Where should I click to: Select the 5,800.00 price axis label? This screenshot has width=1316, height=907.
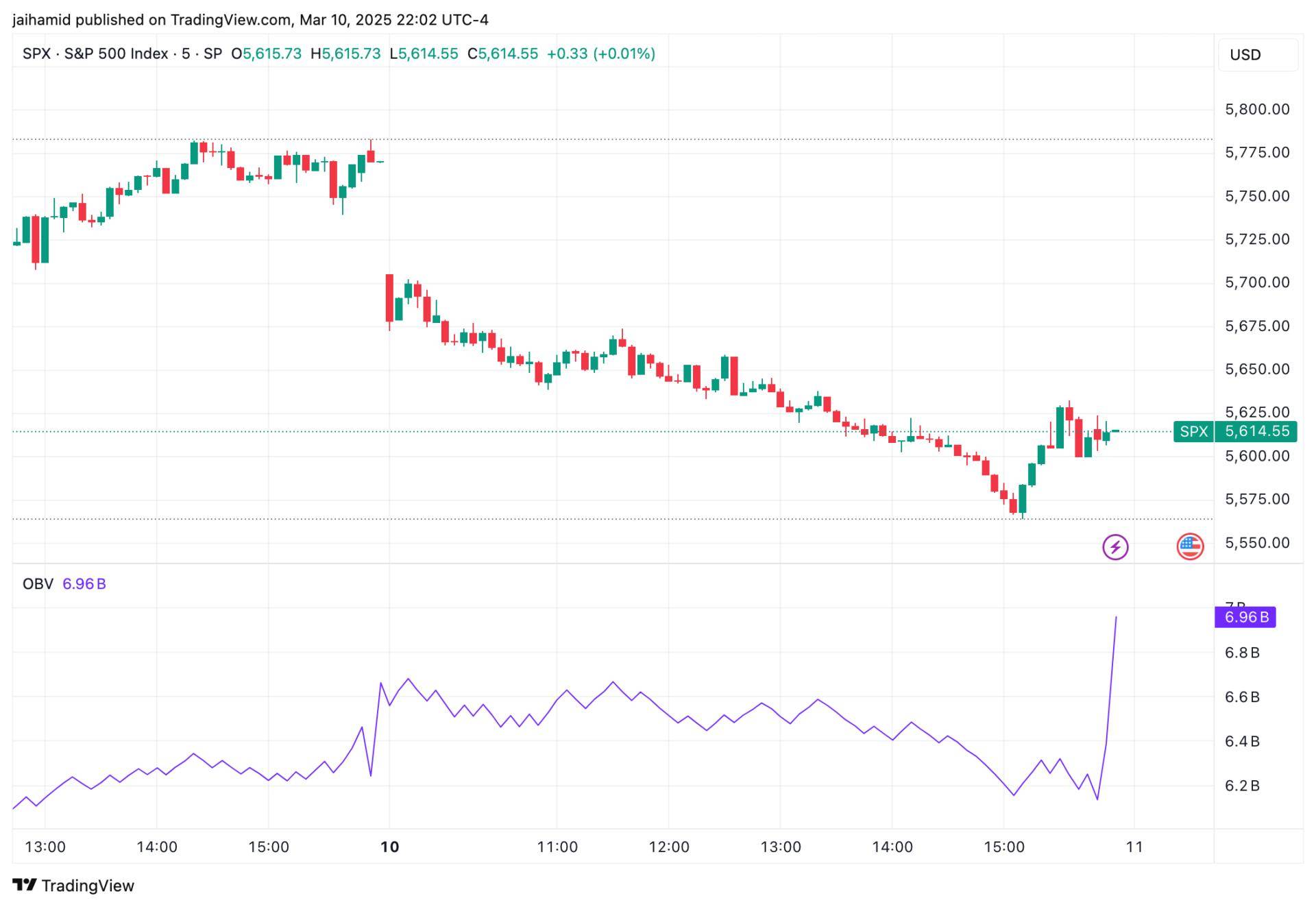(x=1257, y=109)
